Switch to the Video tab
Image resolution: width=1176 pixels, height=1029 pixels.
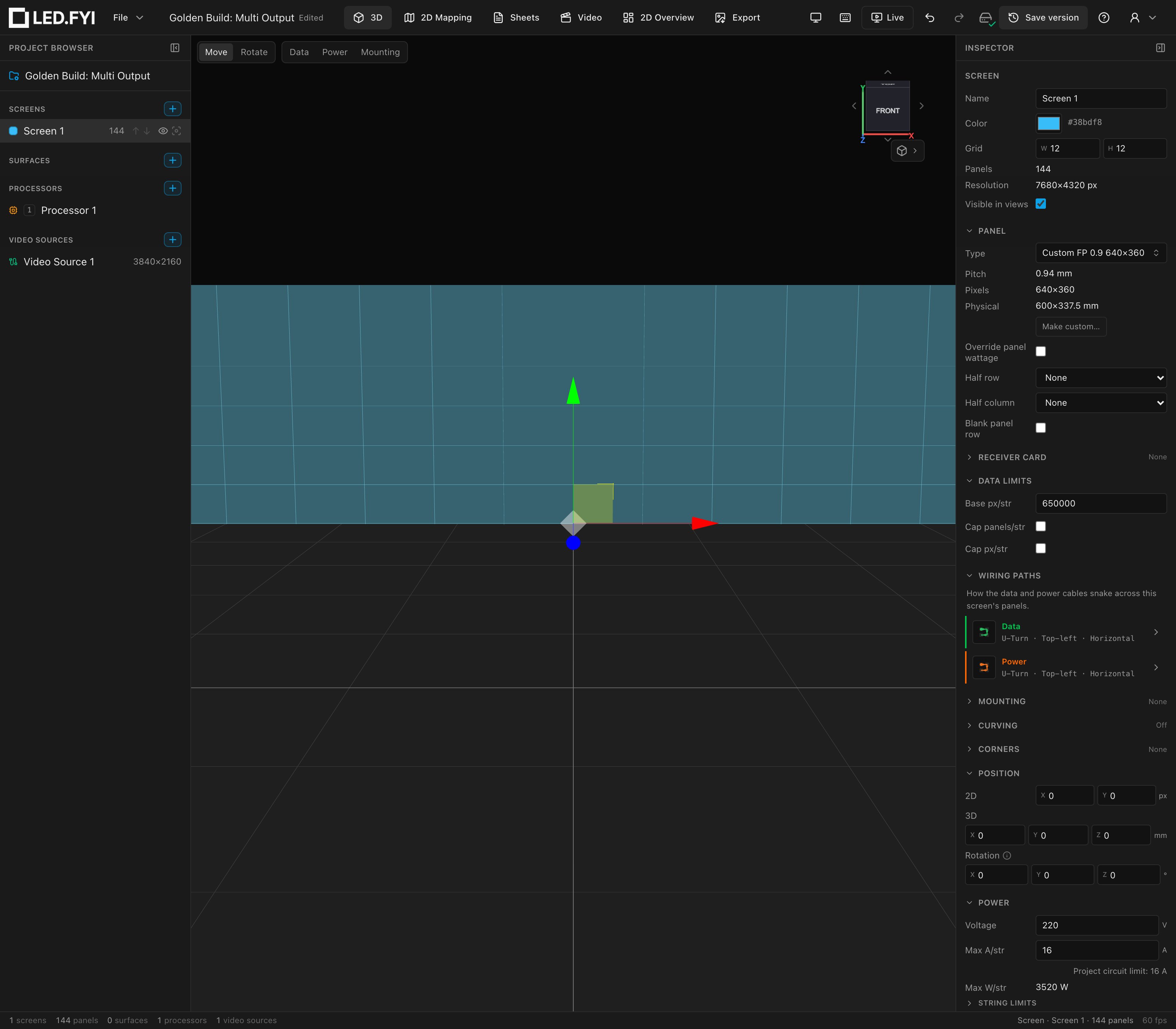[x=581, y=18]
